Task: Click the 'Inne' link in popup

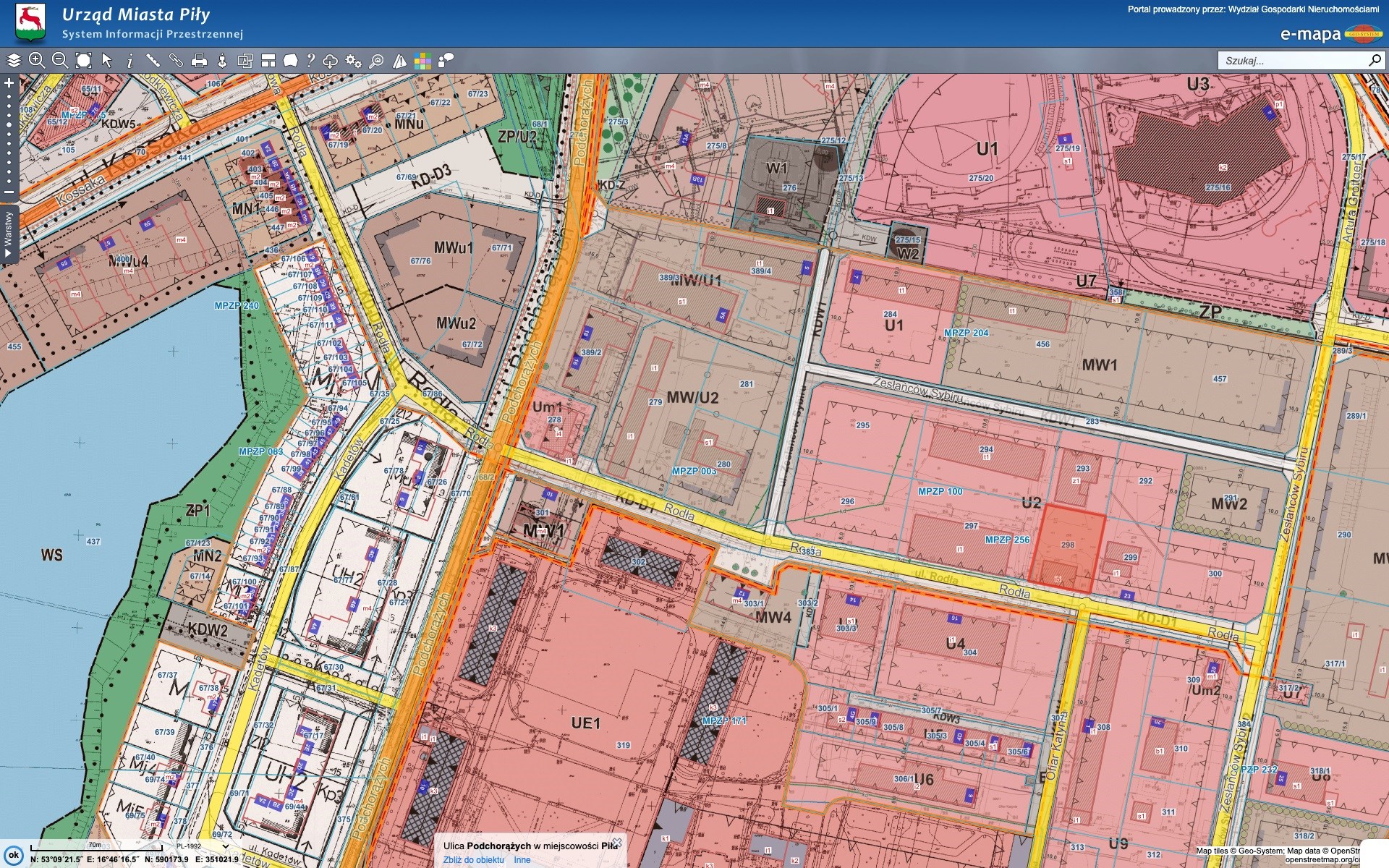Action: (522, 860)
